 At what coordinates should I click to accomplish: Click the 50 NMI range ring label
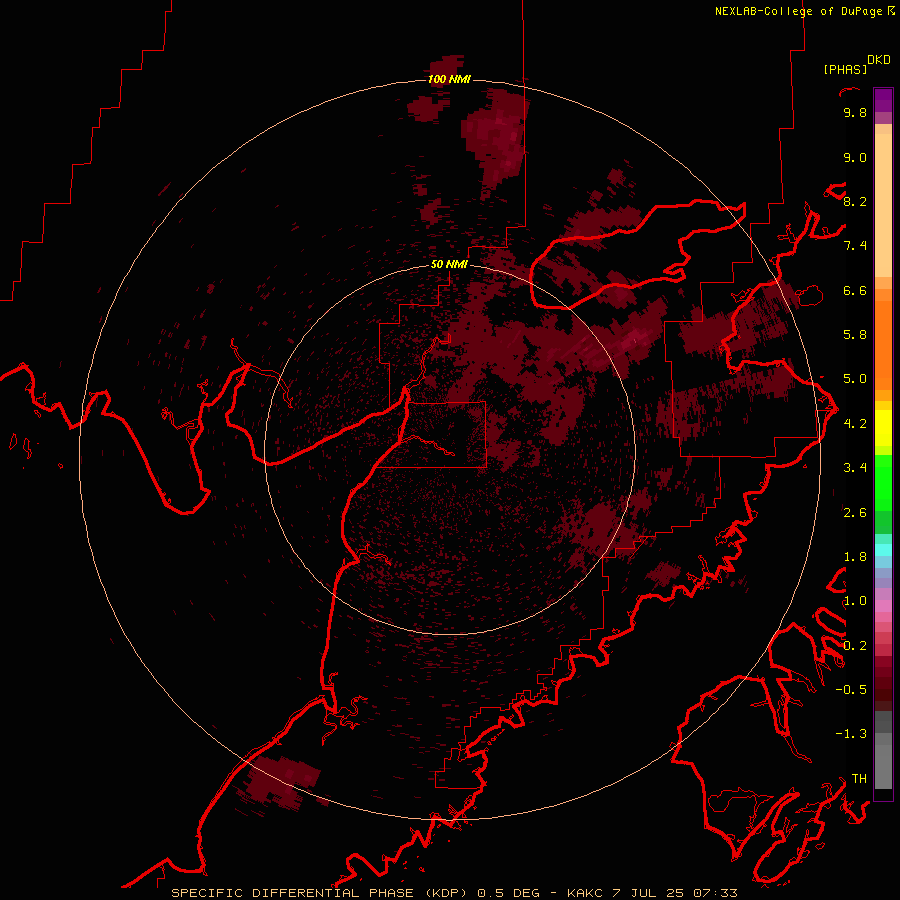[449, 264]
